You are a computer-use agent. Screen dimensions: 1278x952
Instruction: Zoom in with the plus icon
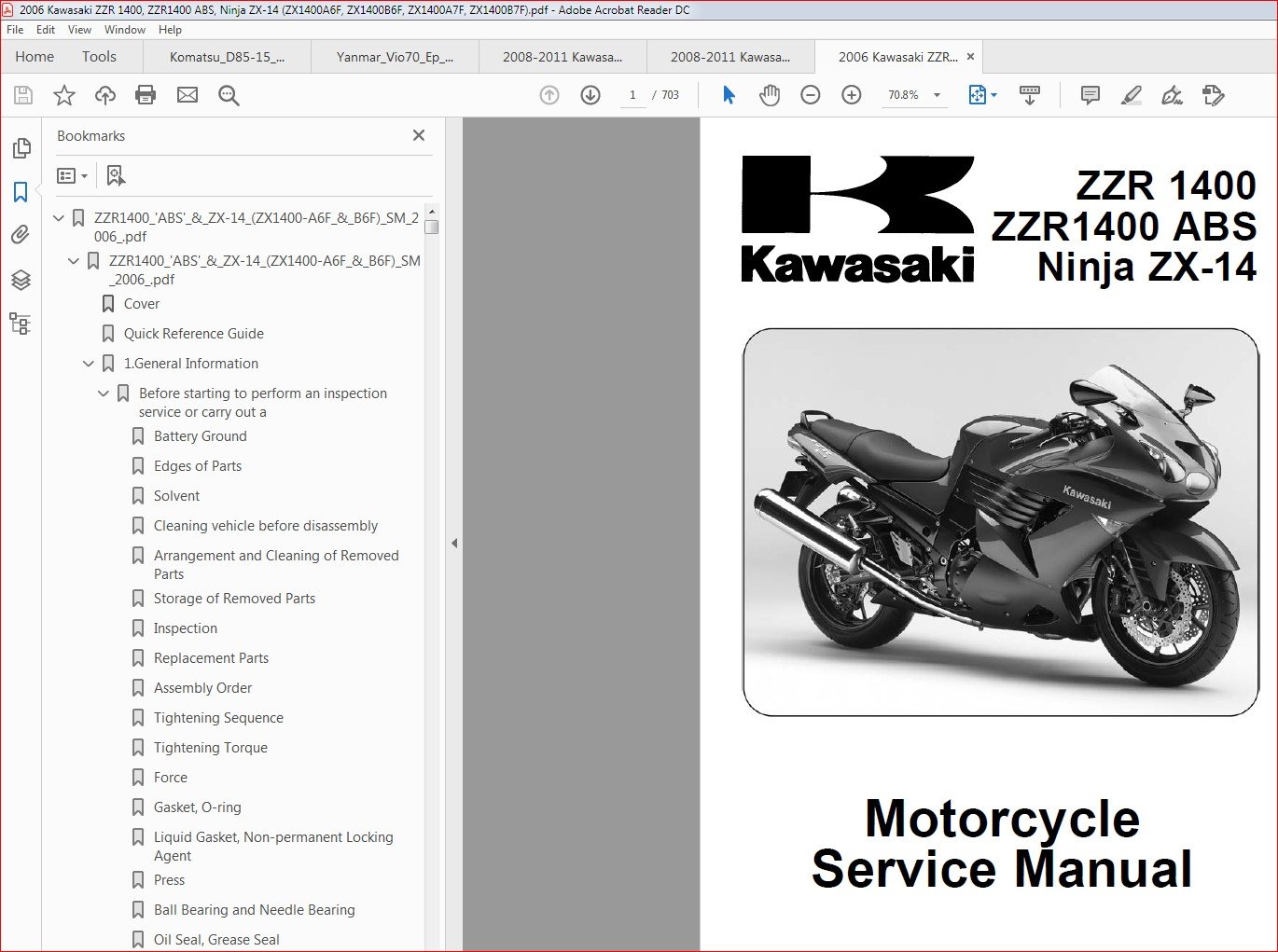(852, 95)
